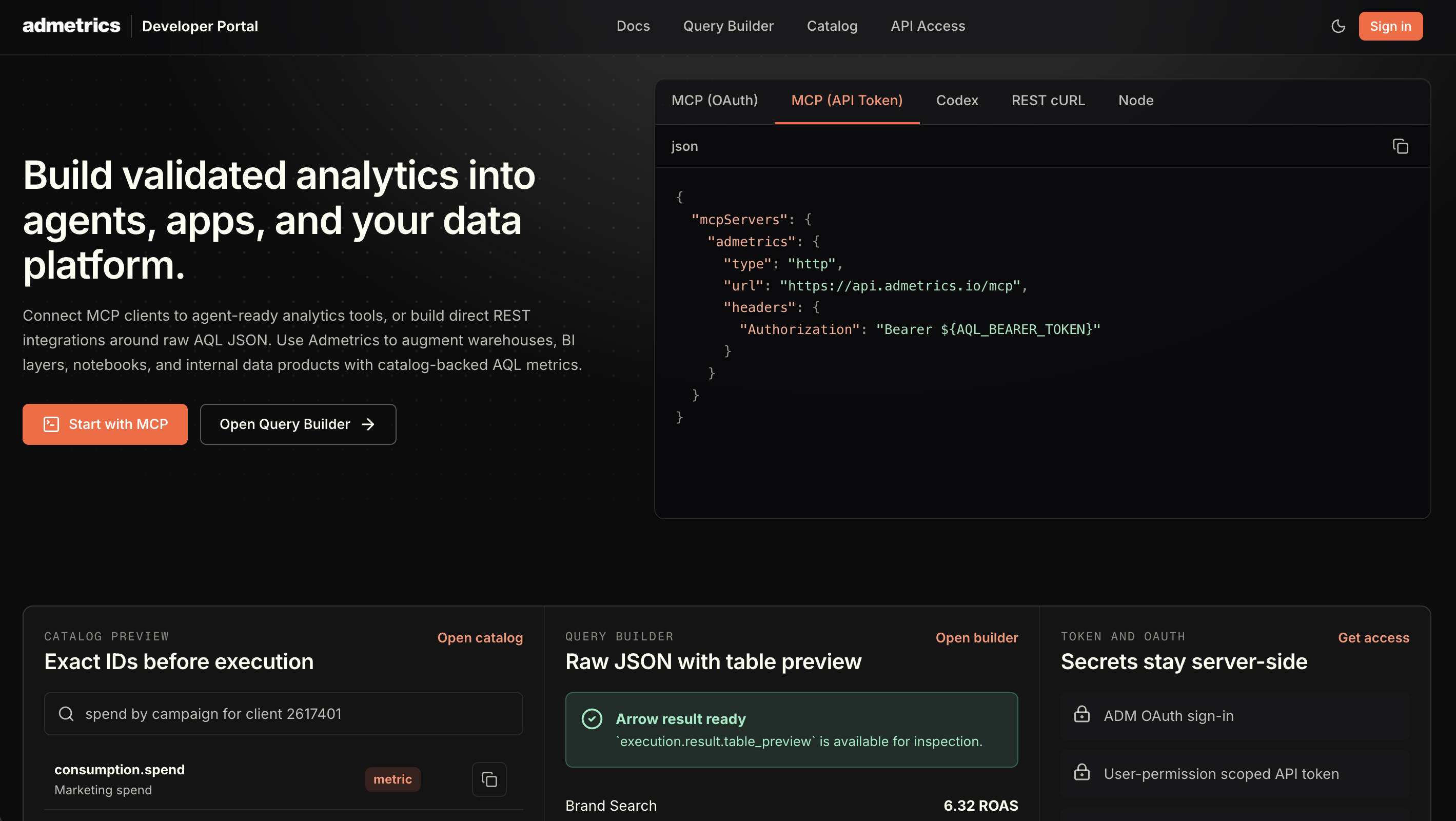Image resolution: width=1456 pixels, height=821 pixels.
Task: Go to Query Builder in the navigation
Action: click(728, 26)
